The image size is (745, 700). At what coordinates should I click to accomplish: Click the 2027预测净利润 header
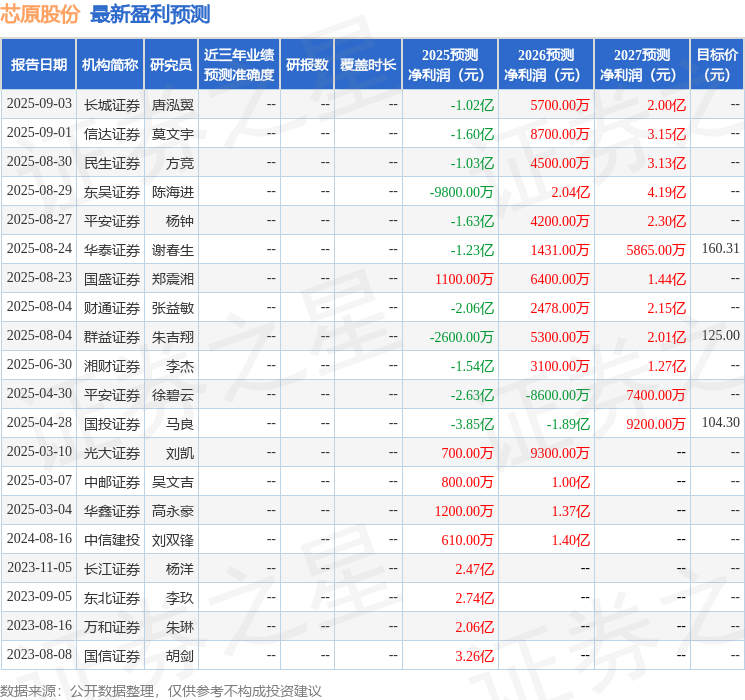642,65
